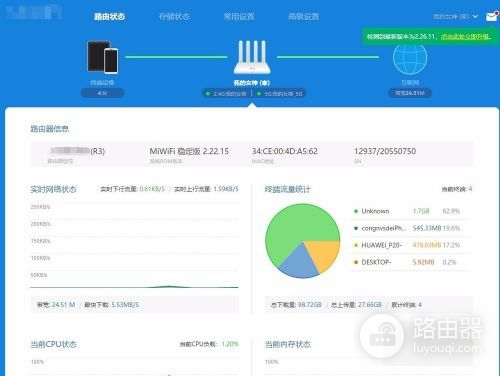Click the router device icon

(252, 57)
